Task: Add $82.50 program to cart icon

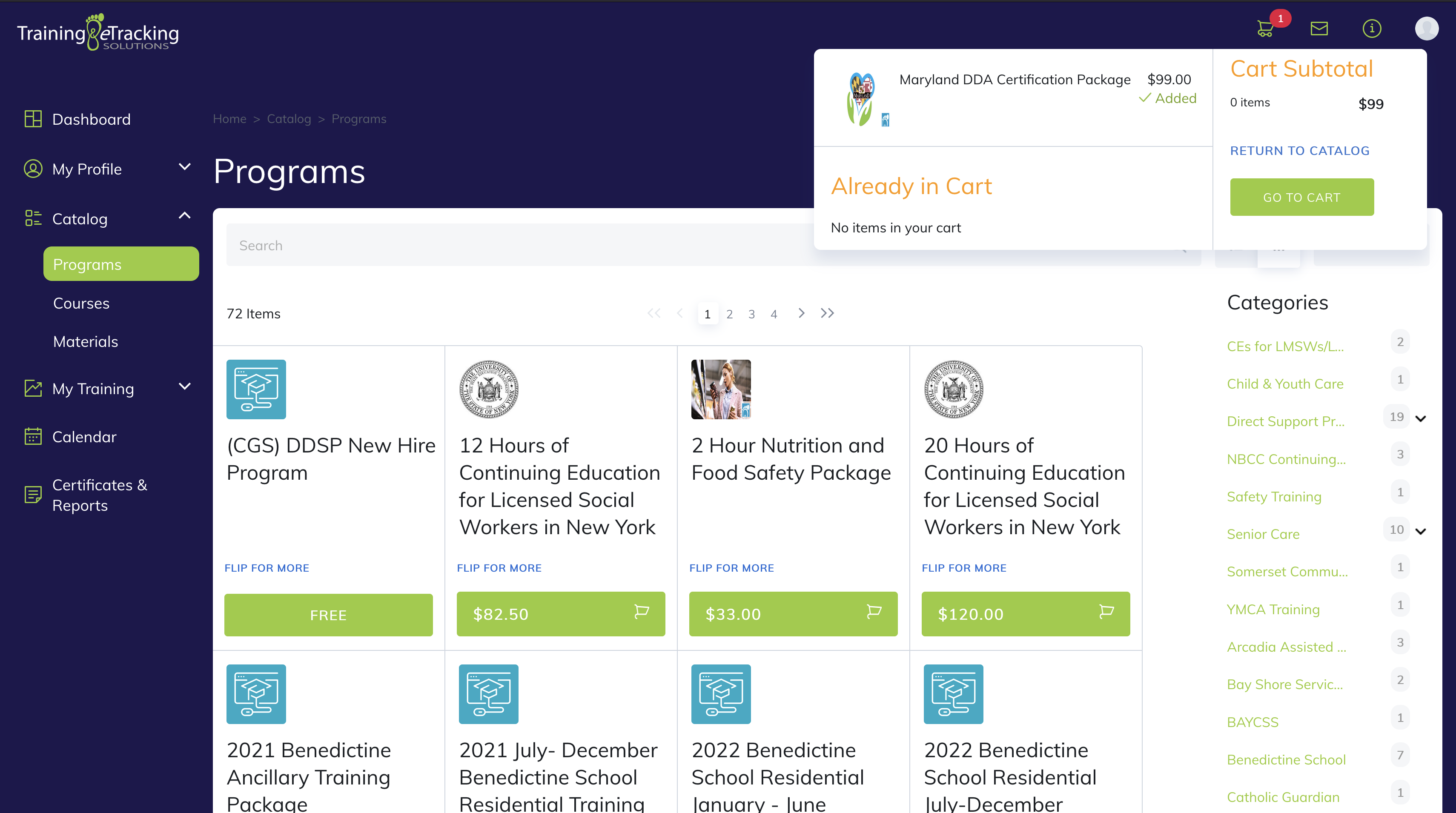Action: [x=642, y=612]
